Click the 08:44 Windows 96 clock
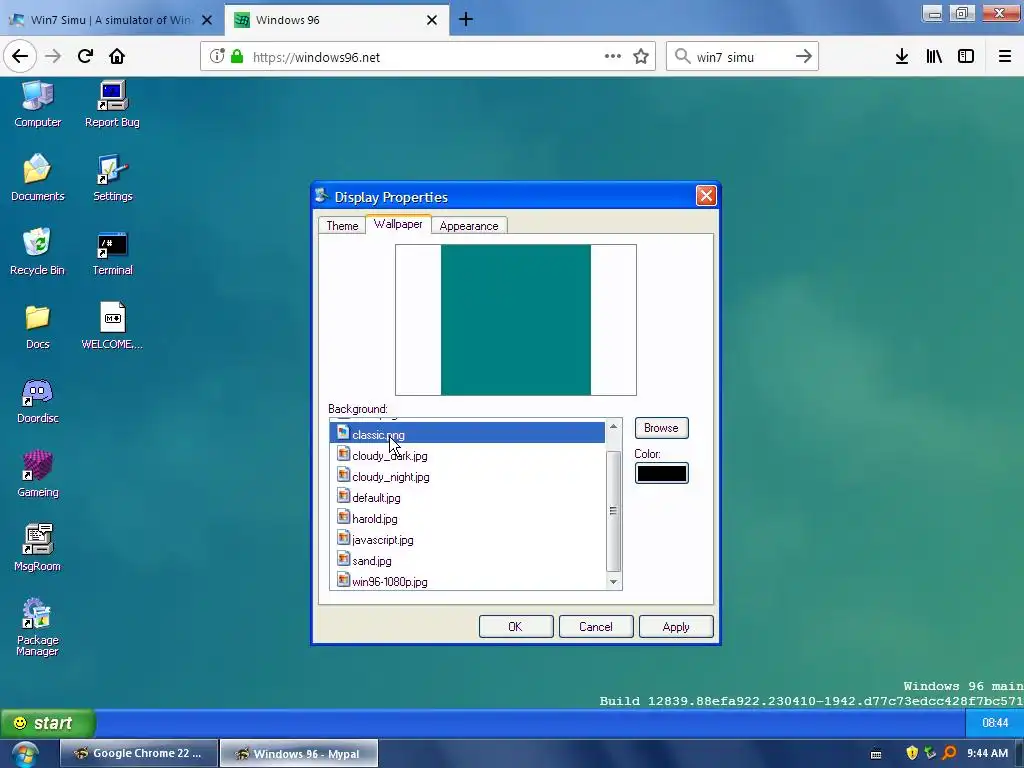The image size is (1024, 768). pos(995,722)
